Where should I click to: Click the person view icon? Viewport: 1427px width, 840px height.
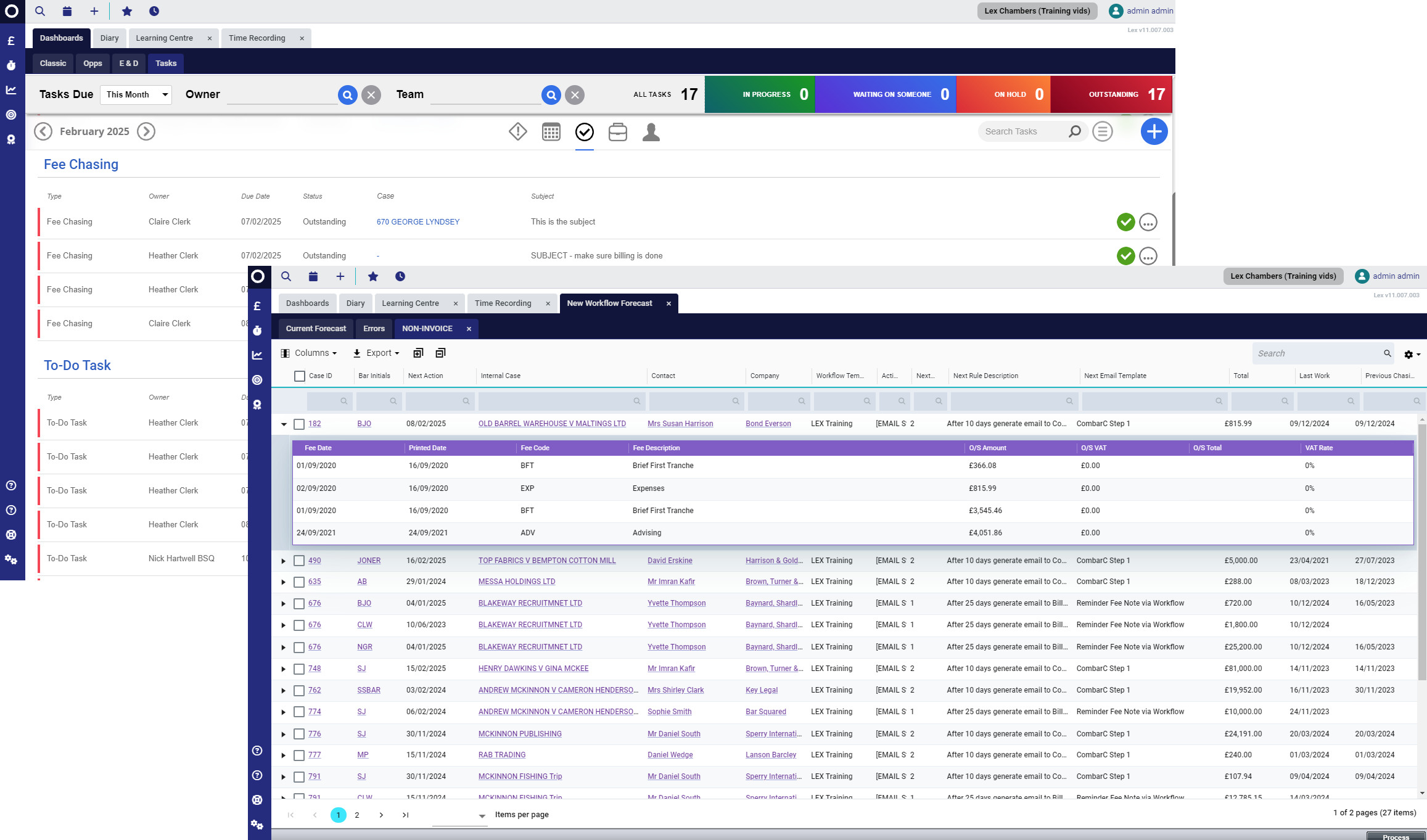651,132
